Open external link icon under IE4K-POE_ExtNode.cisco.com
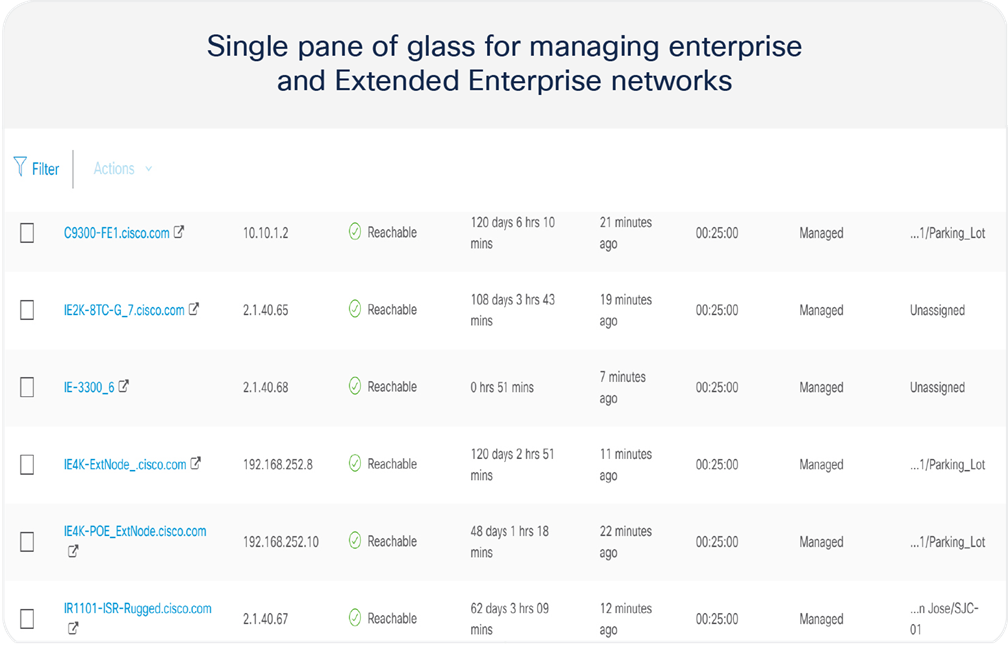Screen dimensions: 1008x664 (x=73, y=551)
